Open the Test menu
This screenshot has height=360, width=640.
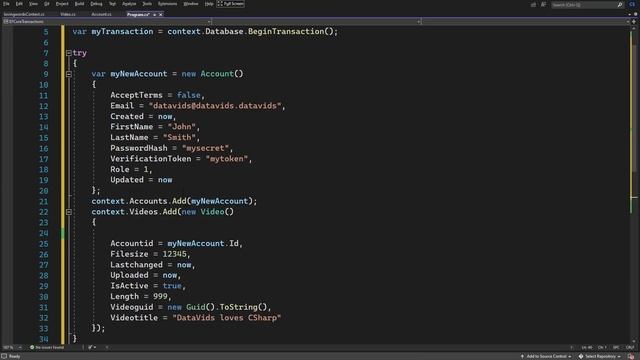pyautogui.click(x=112, y=4)
